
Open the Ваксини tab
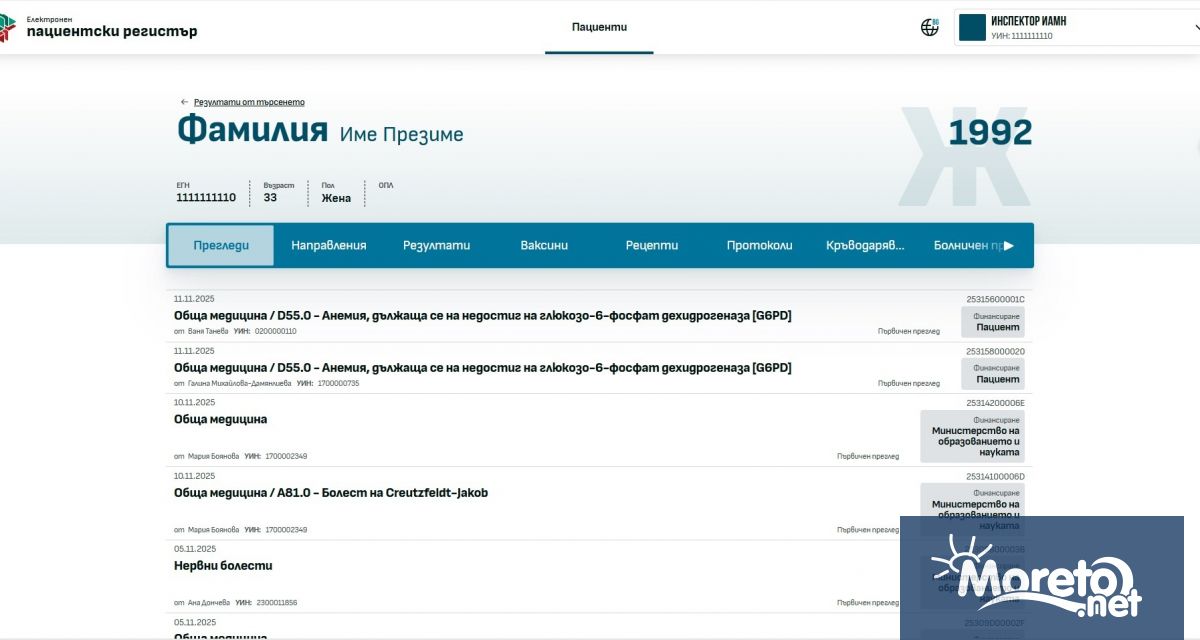pos(542,244)
